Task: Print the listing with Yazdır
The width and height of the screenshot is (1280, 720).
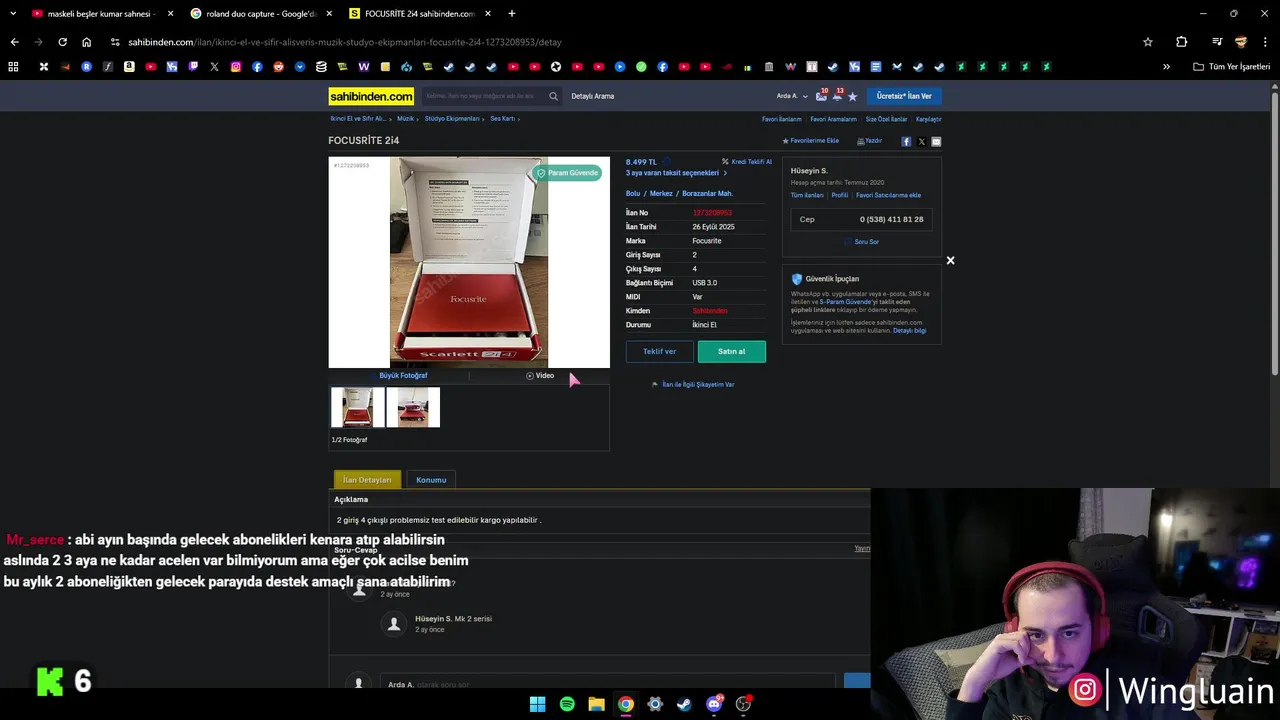Action: 869,141
